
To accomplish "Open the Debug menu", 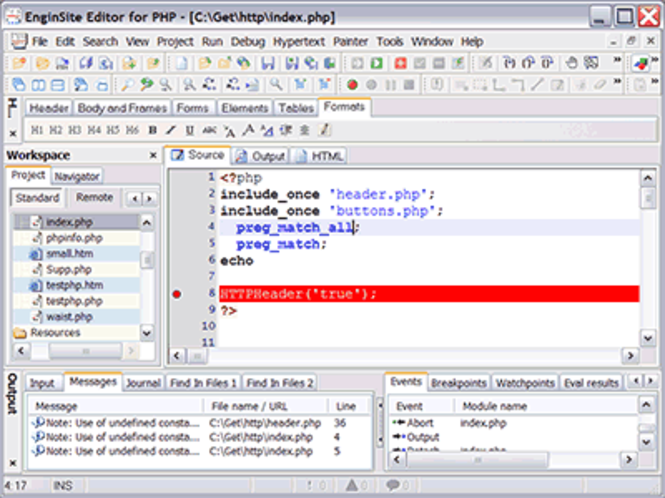I will tap(248, 42).
